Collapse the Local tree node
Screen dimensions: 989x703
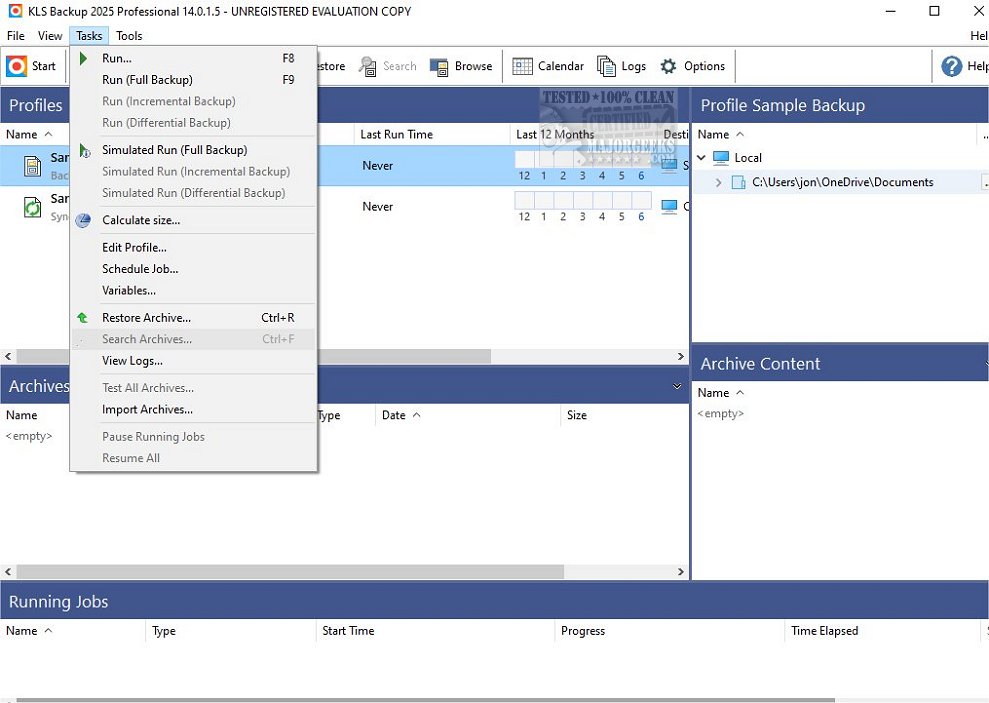701,158
